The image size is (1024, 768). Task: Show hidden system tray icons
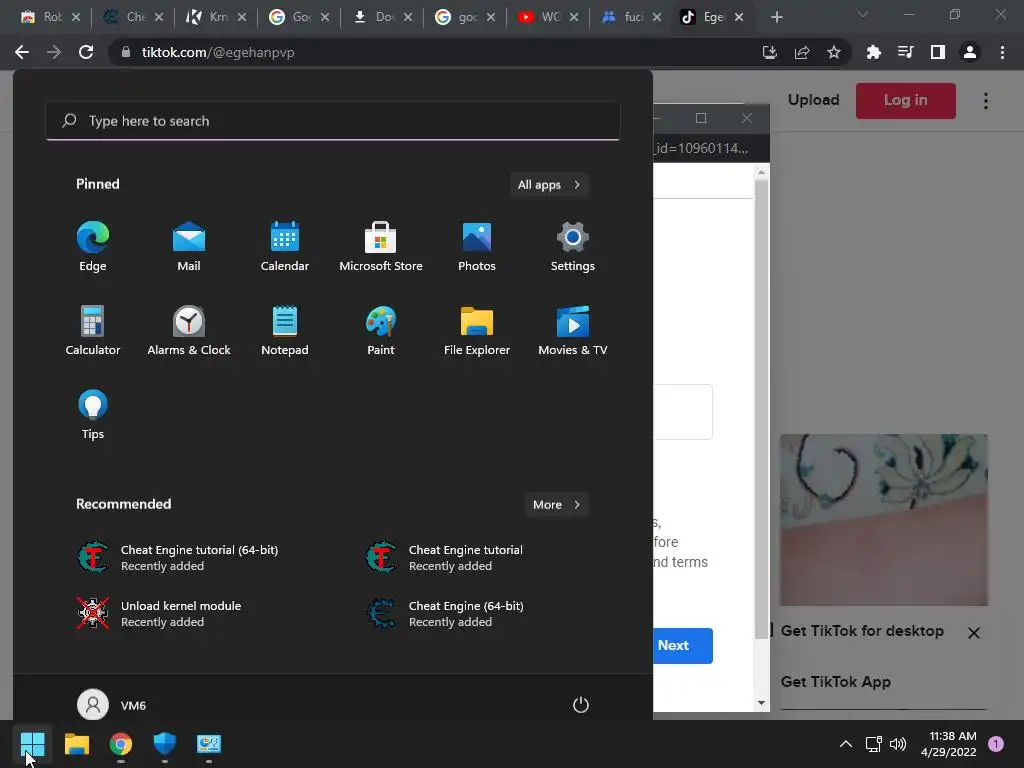[x=846, y=744]
